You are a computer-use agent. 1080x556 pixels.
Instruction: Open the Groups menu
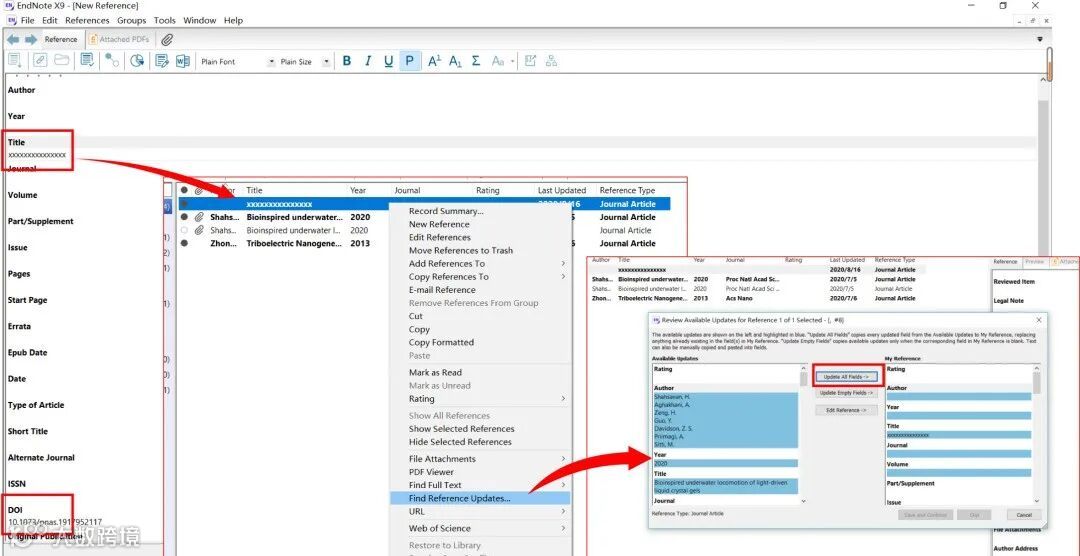(132, 21)
